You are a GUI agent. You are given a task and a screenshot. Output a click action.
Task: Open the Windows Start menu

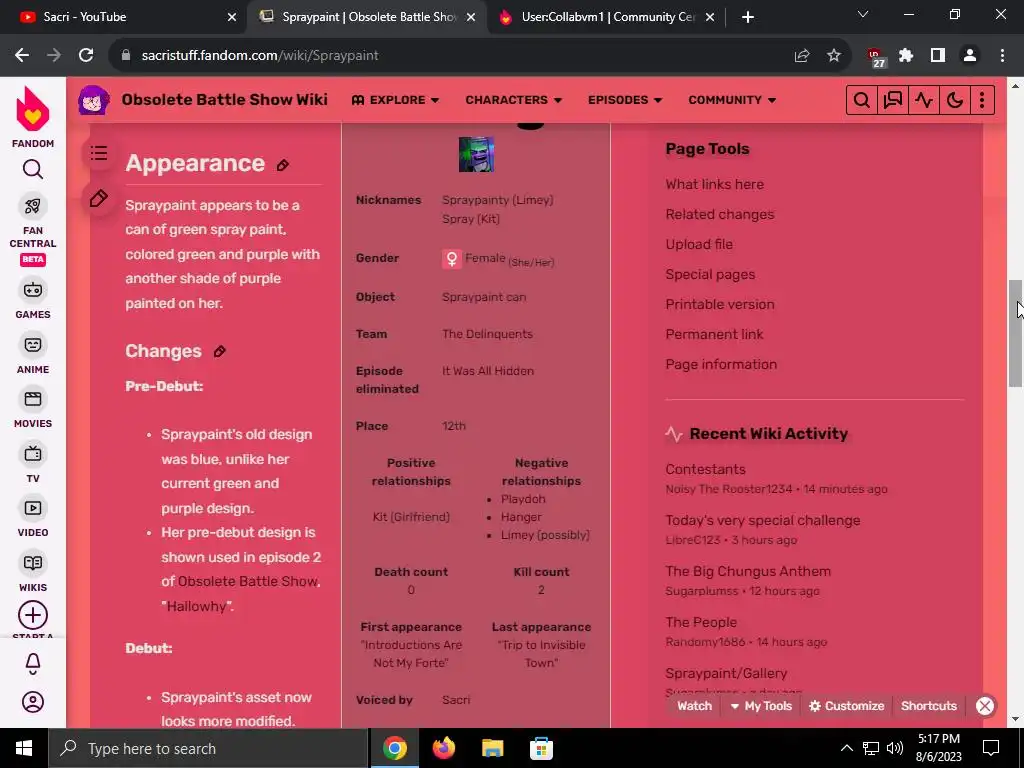tap(24, 748)
